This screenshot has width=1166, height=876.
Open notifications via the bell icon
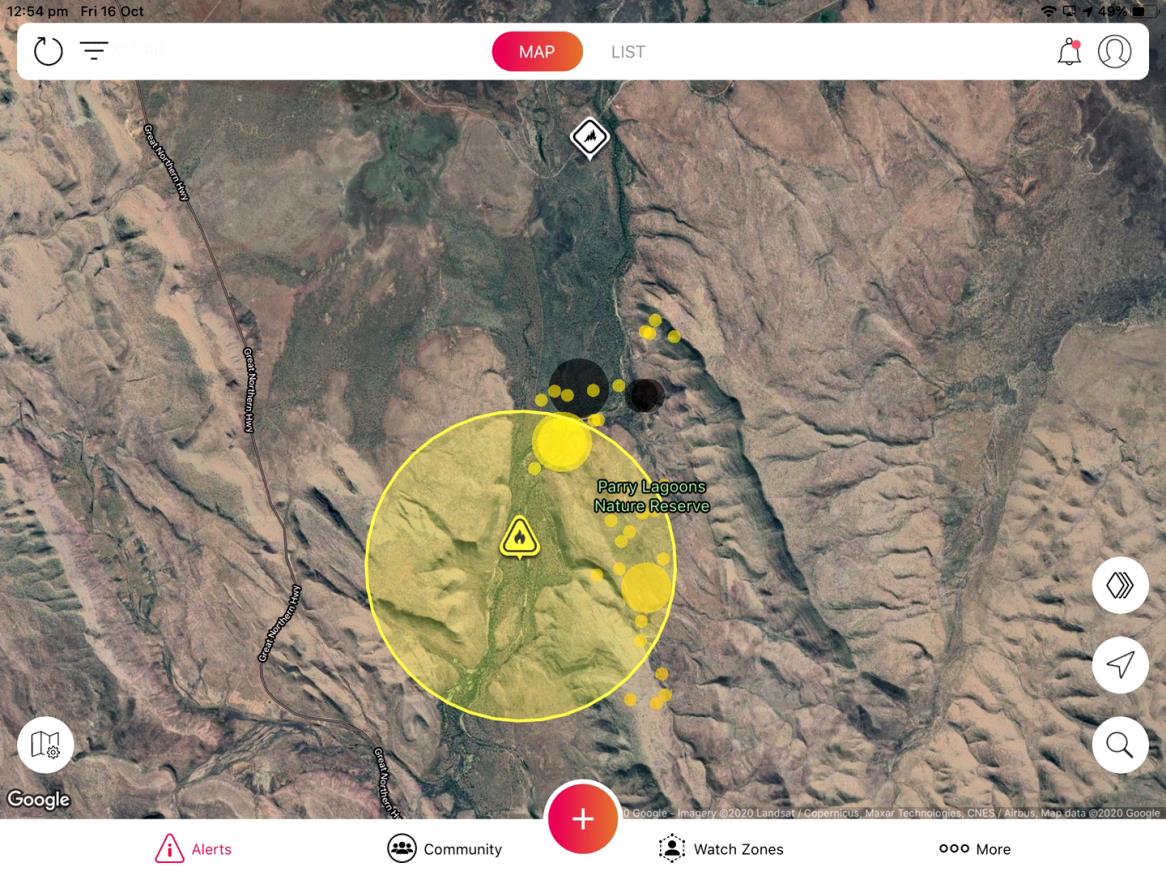[1068, 51]
